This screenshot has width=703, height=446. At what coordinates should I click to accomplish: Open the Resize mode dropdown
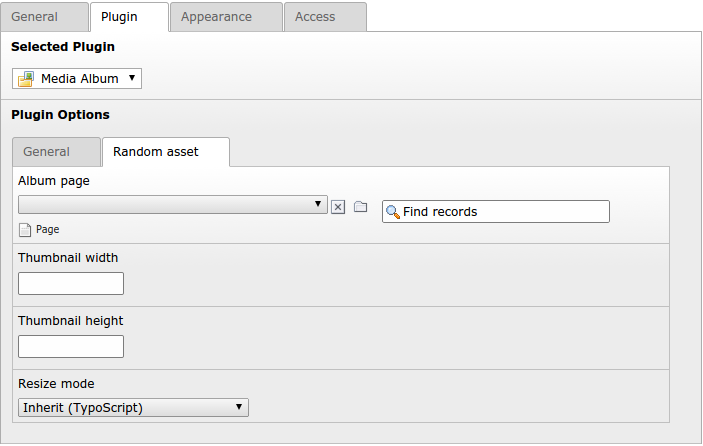(x=133, y=407)
